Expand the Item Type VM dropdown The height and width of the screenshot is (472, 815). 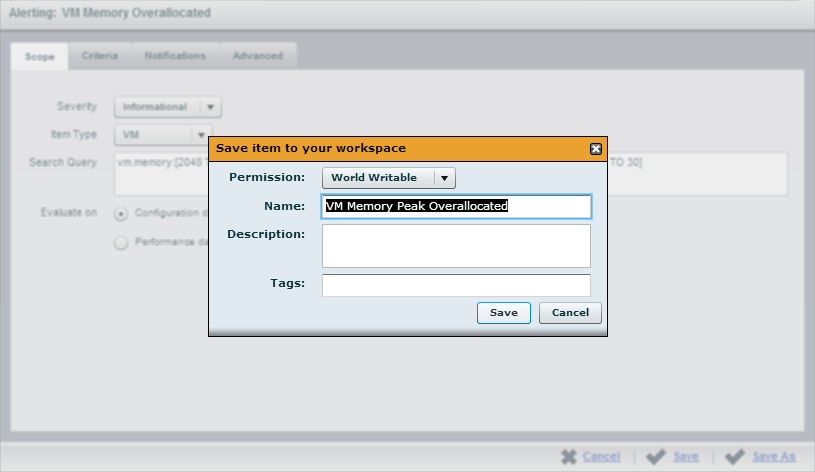click(163, 135)
